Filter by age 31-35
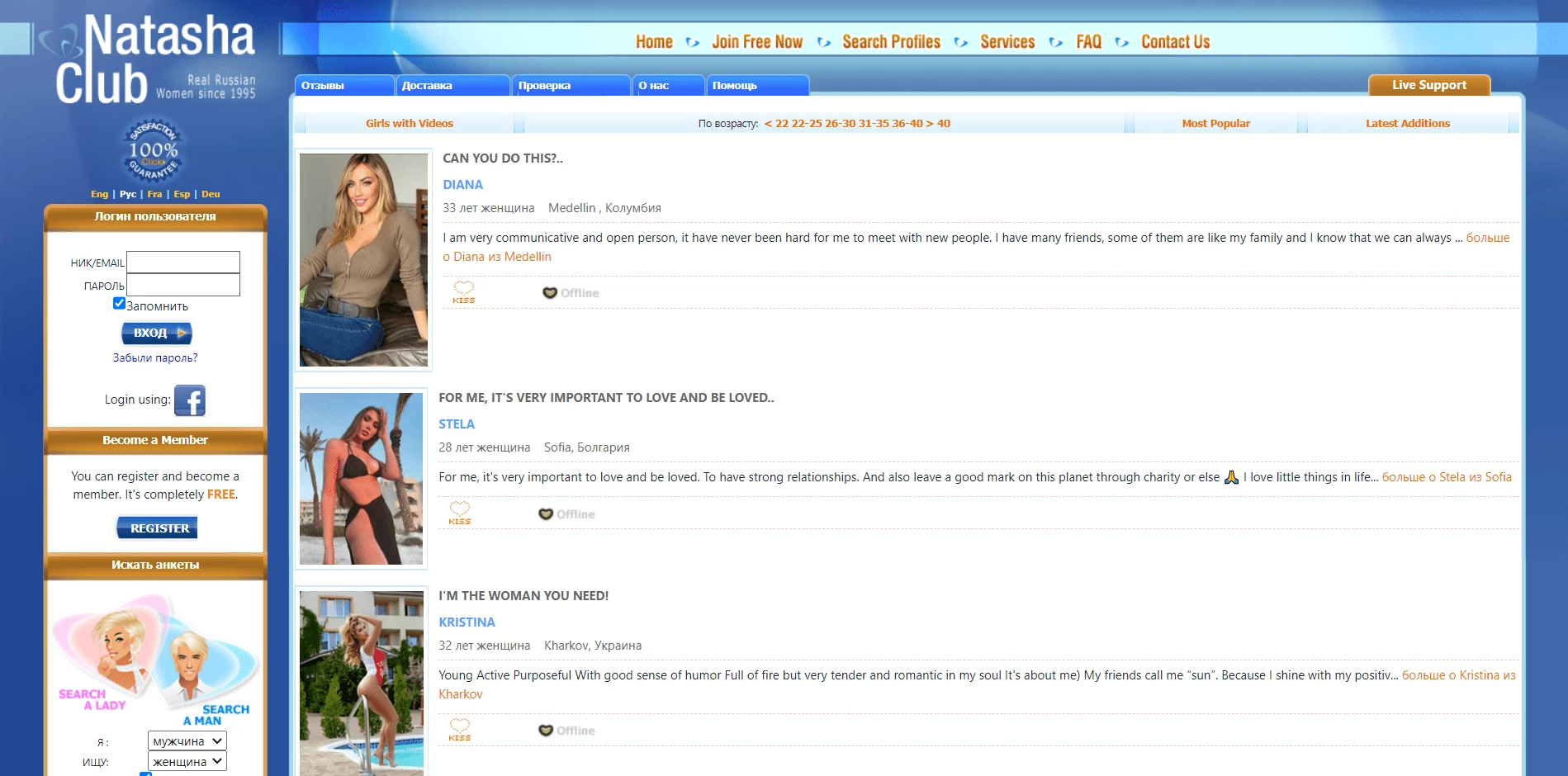Screen dimensions: 1568x776 tap(874, 124)
